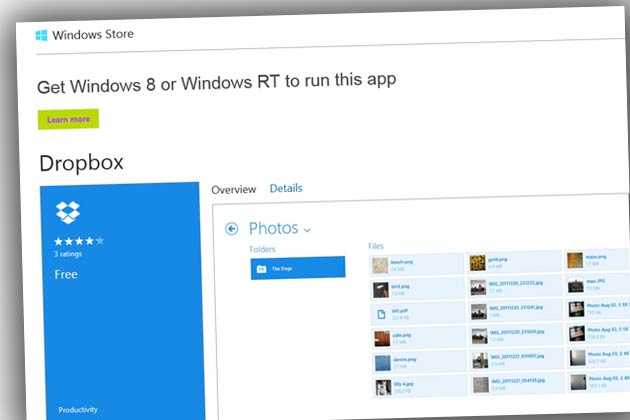Expand the Photos dropdown chevron
630x420 pixels.
pos(307,230)
